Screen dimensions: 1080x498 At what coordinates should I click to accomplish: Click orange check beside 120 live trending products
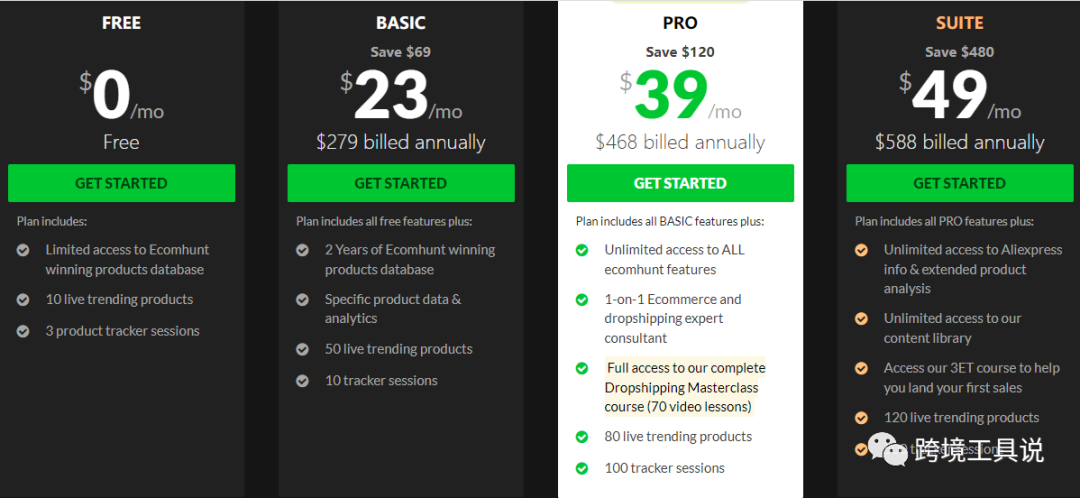tap(861, 417)
